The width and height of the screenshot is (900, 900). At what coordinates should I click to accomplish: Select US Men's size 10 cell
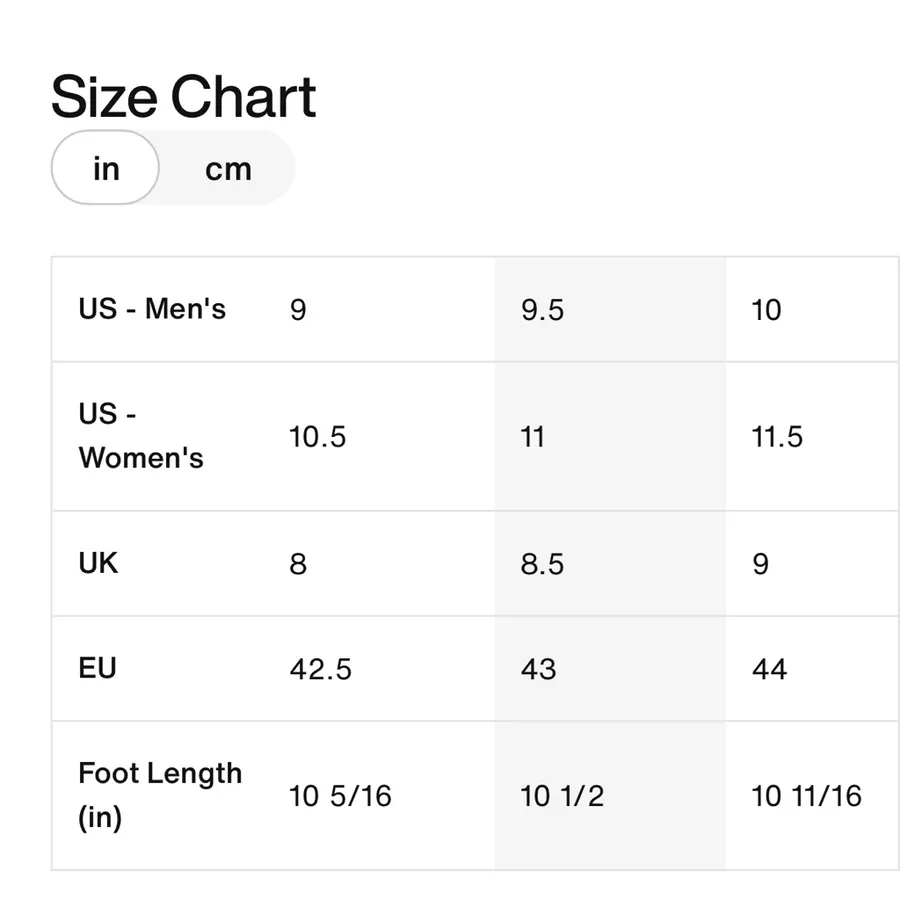coord(812,309)
